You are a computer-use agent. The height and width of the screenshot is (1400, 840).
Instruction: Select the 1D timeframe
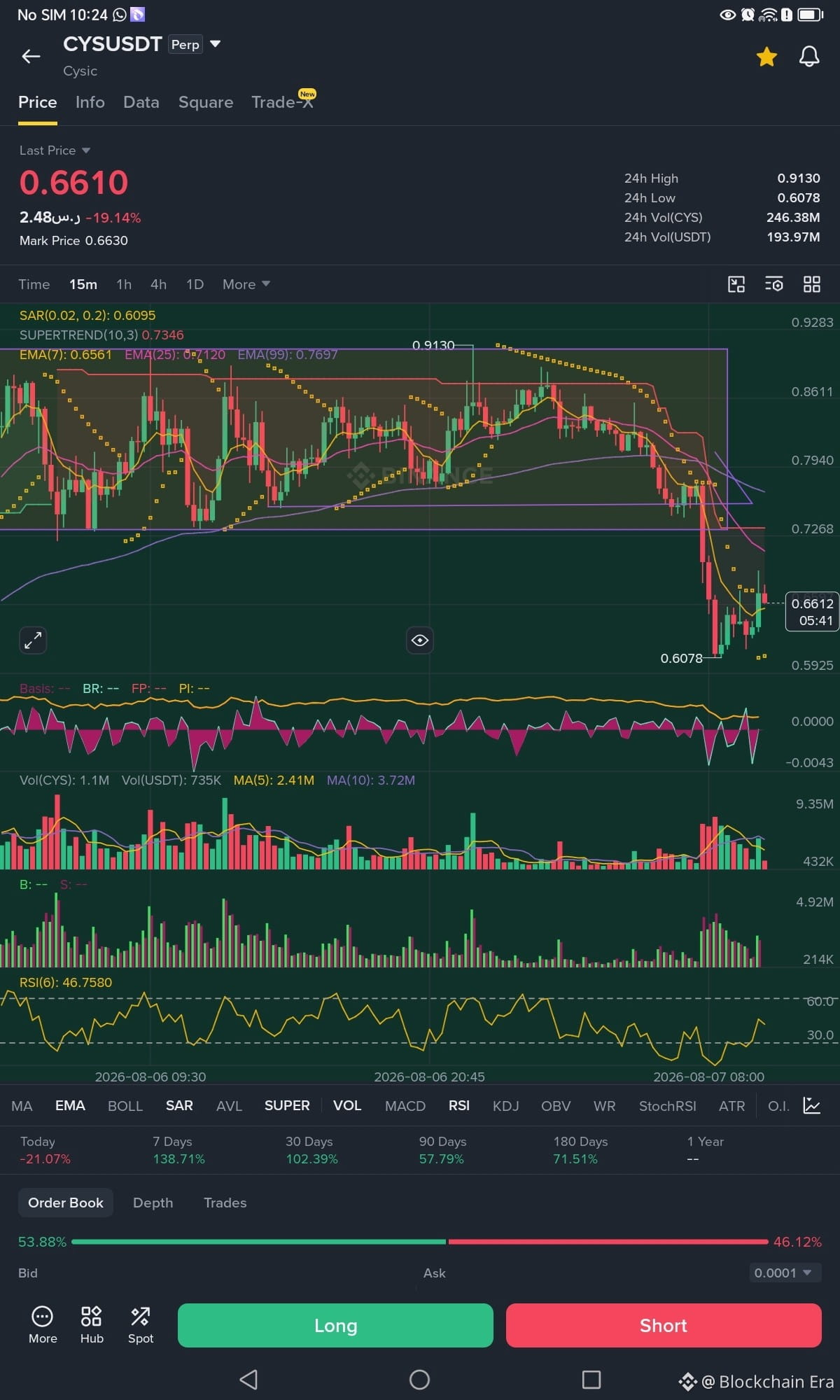pos(195,284)
